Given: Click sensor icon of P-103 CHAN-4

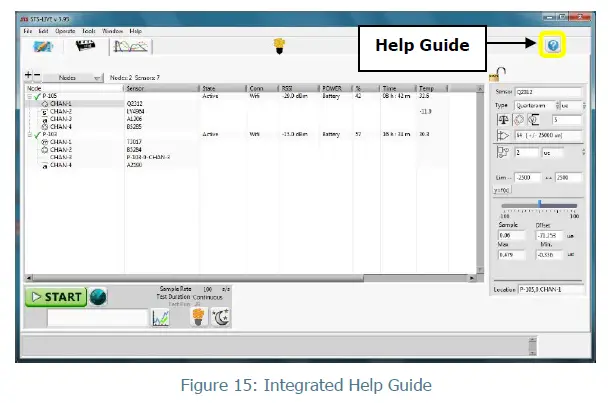Looking at the screenshot, I should pyautogui.click(x=45, y=165).
